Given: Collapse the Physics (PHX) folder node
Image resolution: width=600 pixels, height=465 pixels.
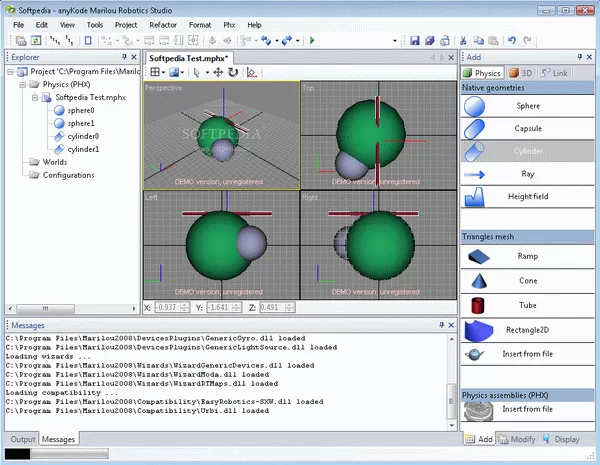Looking at the screenshot, I should (x=23, y=84).
